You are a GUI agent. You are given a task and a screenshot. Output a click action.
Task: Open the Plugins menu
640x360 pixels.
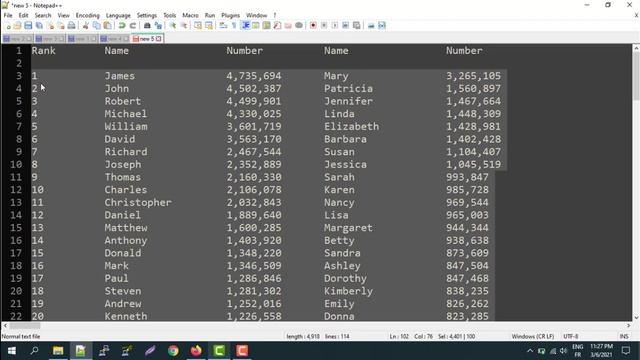231,15
